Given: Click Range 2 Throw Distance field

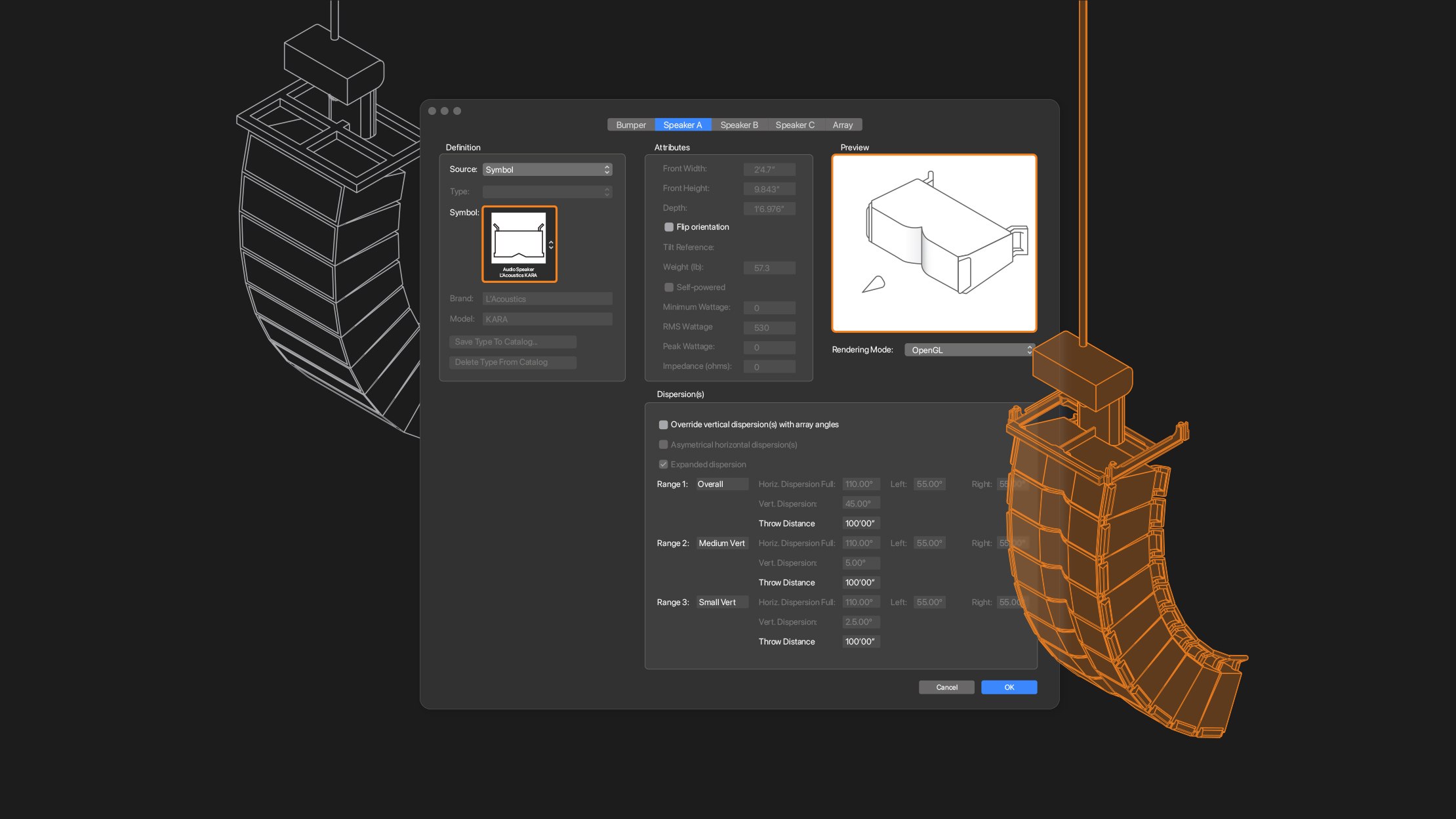Looking at the screenshot, I should 861,582.
